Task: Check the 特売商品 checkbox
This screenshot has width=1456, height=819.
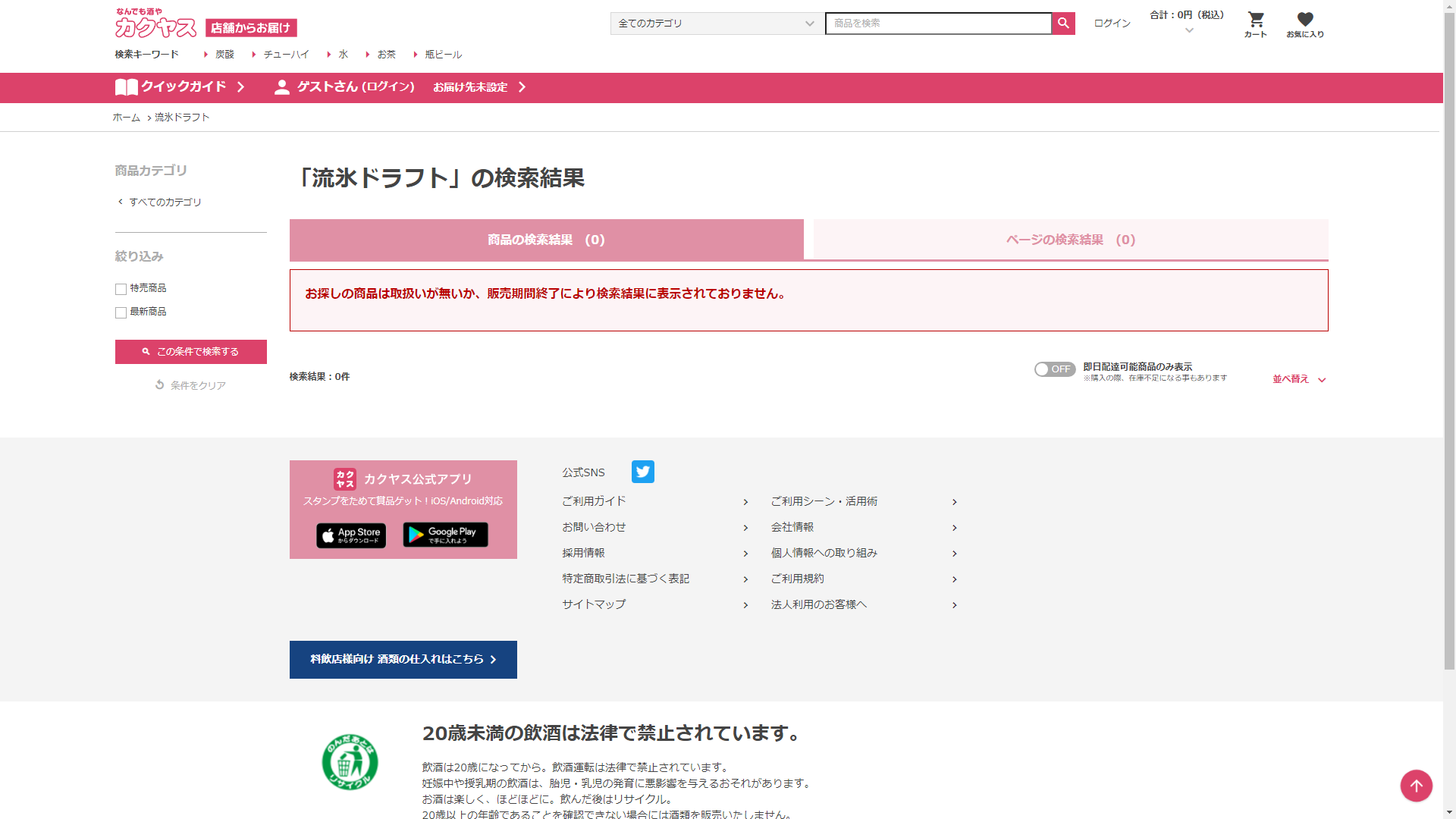Action: click(x=121, y=289)
